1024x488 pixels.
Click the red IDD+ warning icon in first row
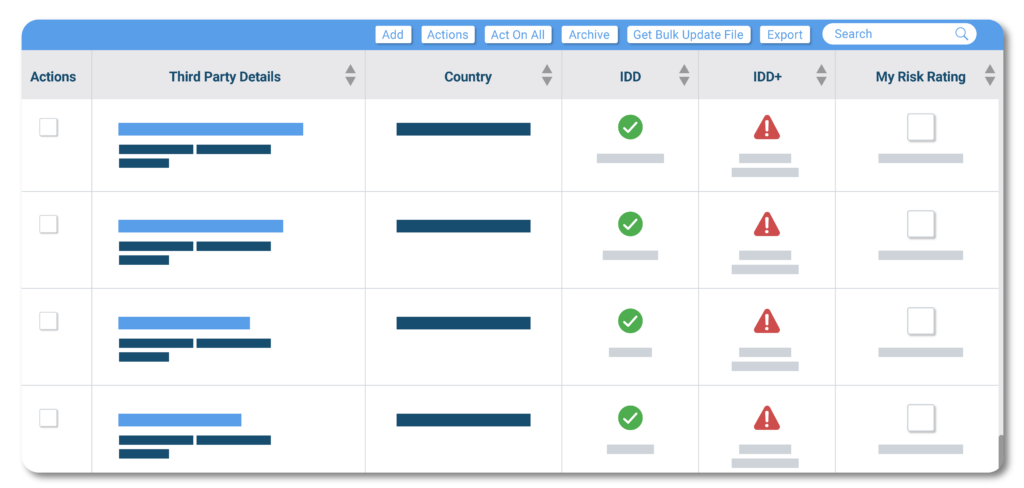(x=766, y=127)
